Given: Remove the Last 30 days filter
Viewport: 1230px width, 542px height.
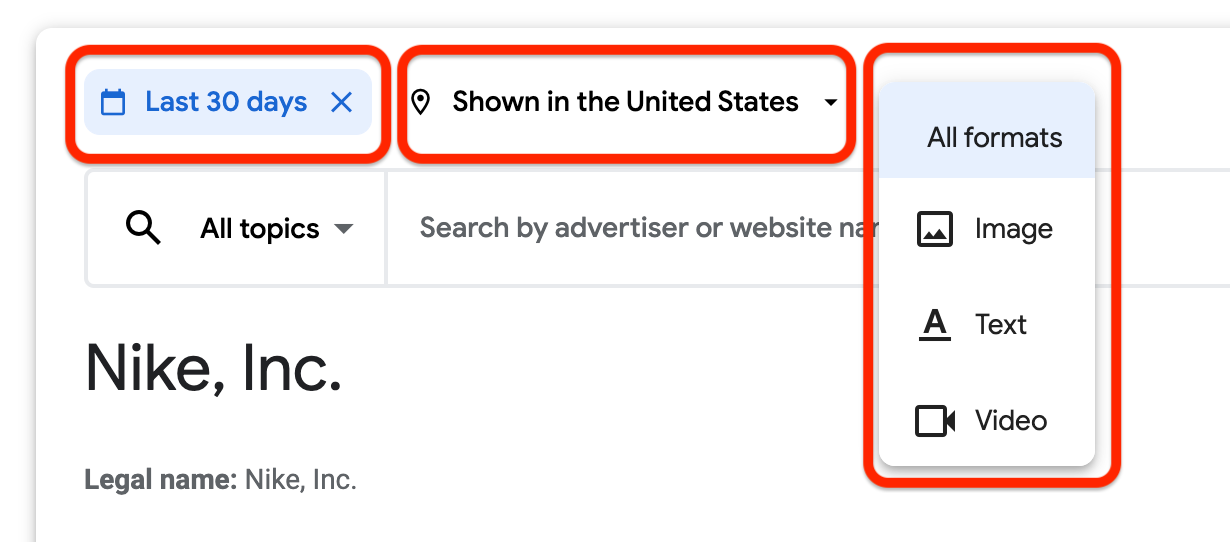Looking at the screenshot, I should (x=342, y=102).
